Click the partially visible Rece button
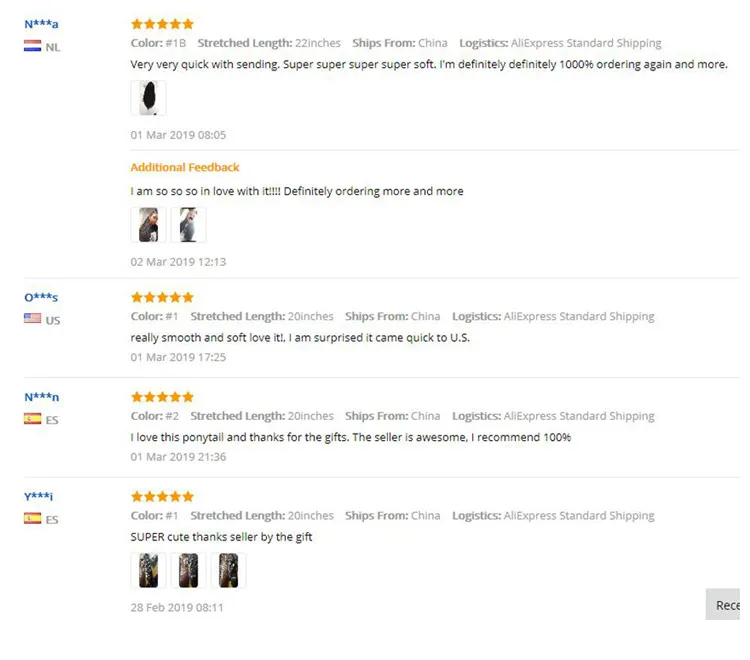This screenshot has width=750, height=660. (x=727, y=604)
